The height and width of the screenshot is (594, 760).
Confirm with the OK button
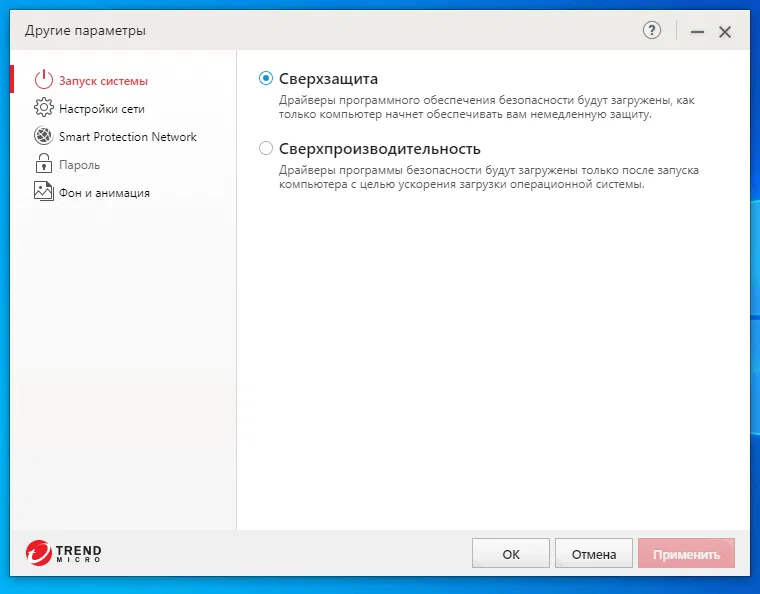pos(511,553)
